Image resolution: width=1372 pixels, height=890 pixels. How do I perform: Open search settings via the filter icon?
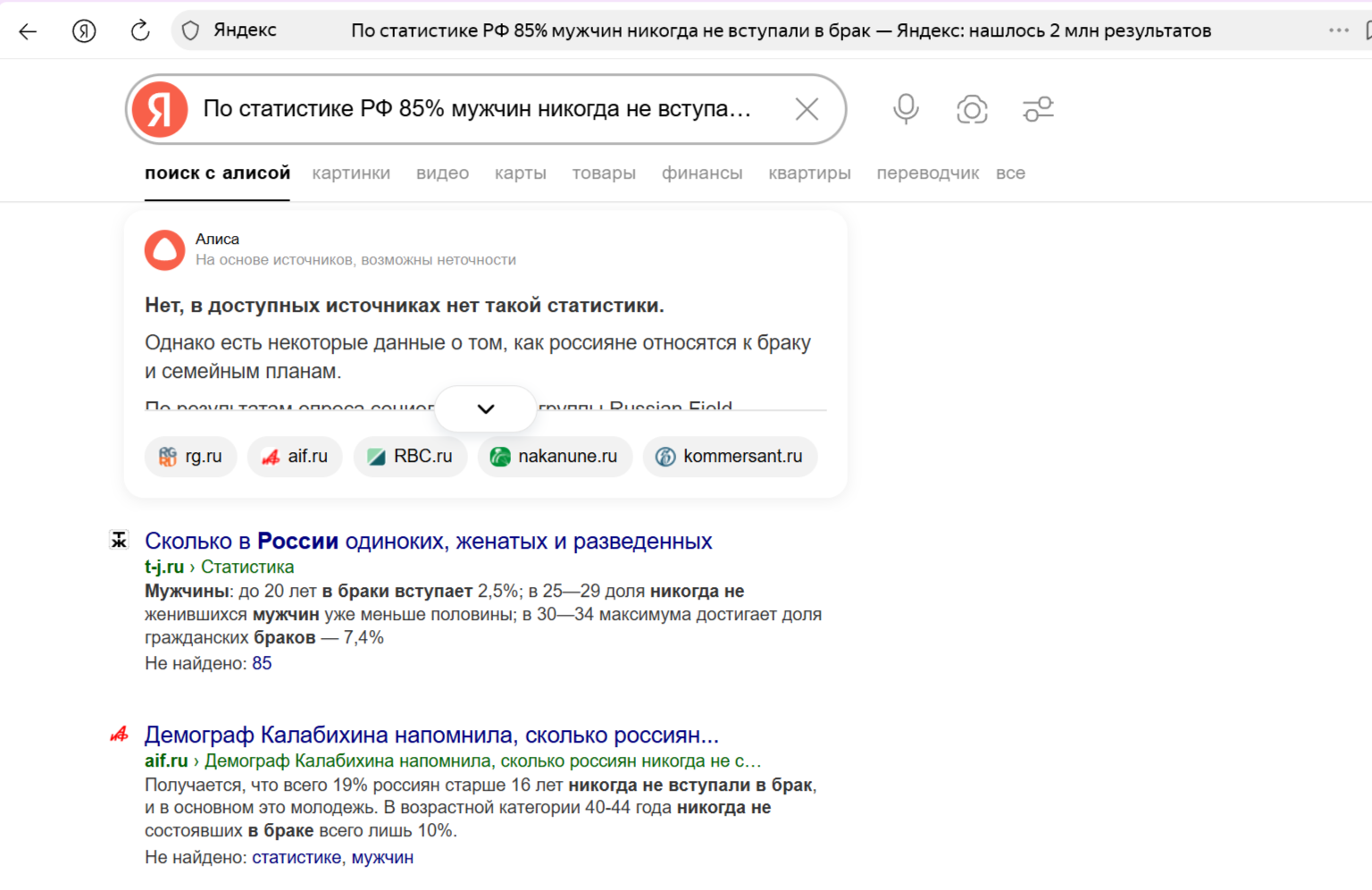point(1038,109)
